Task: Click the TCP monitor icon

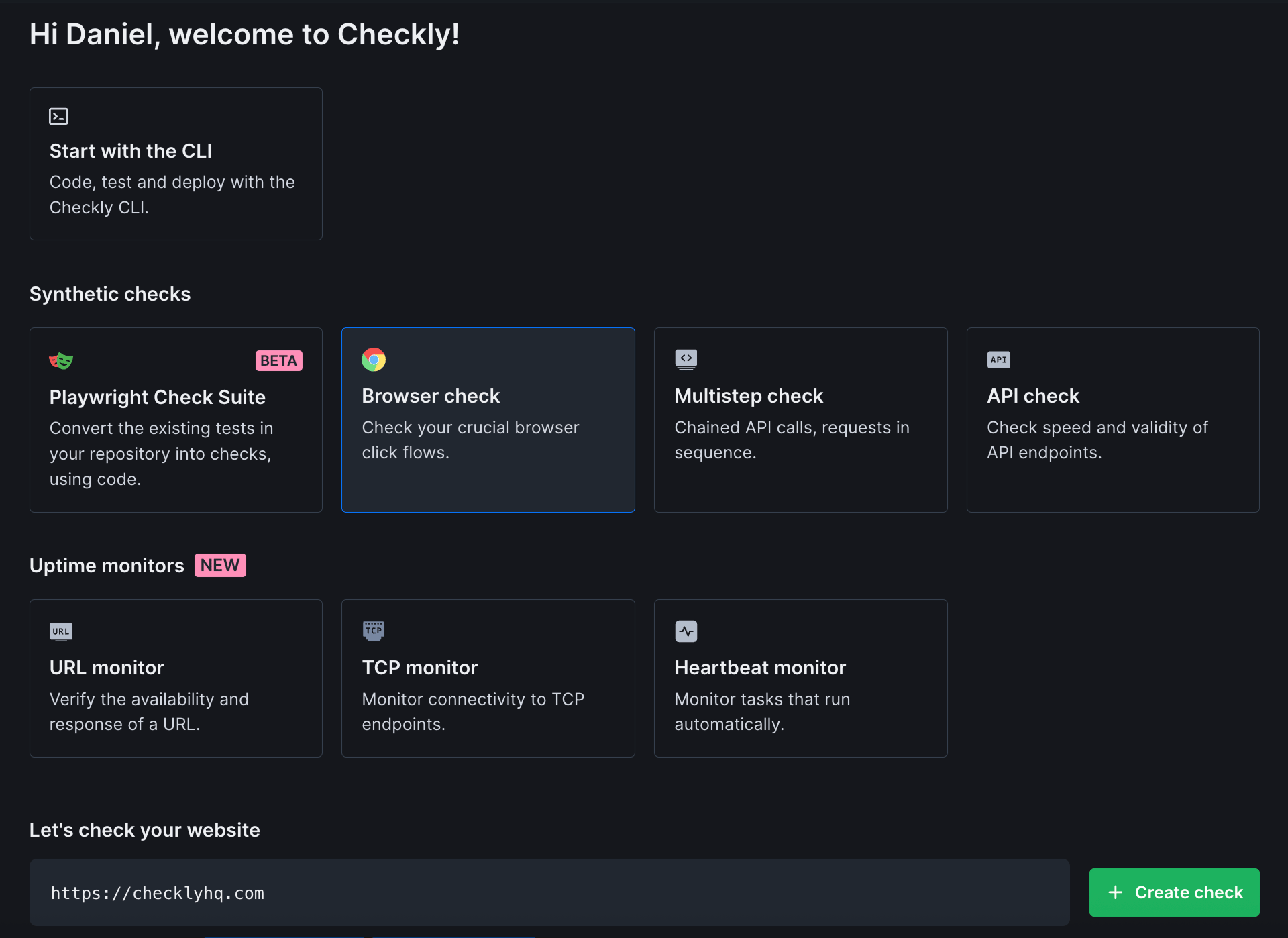Action: [374, 631]
